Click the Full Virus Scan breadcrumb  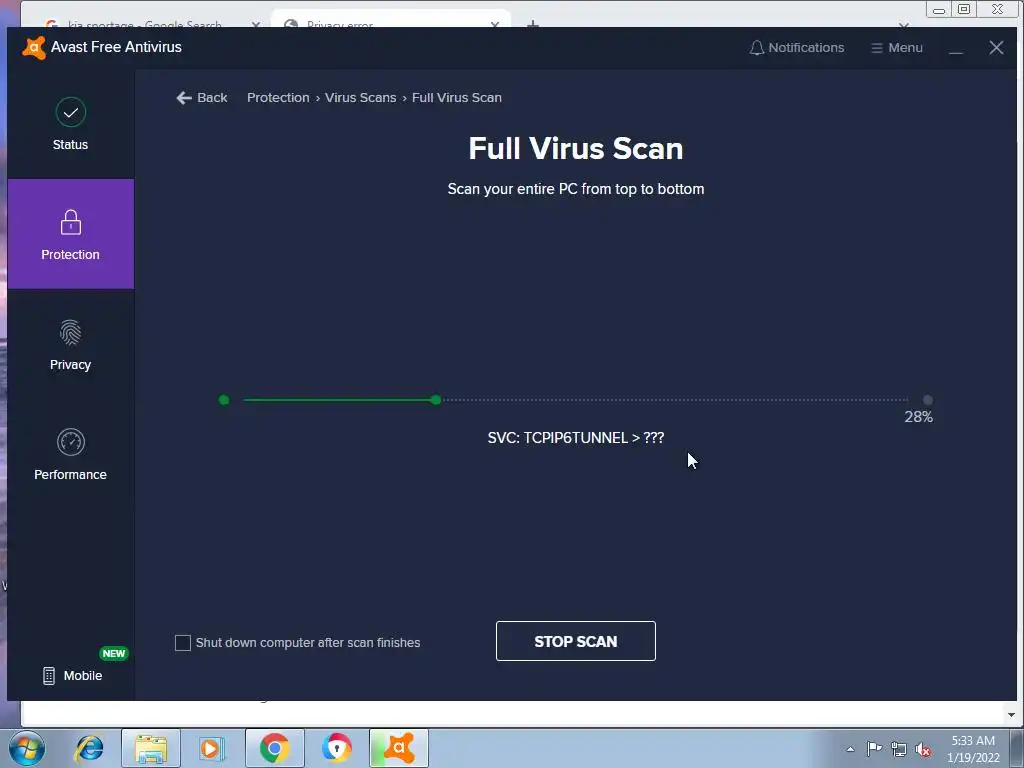coord(456,97)
